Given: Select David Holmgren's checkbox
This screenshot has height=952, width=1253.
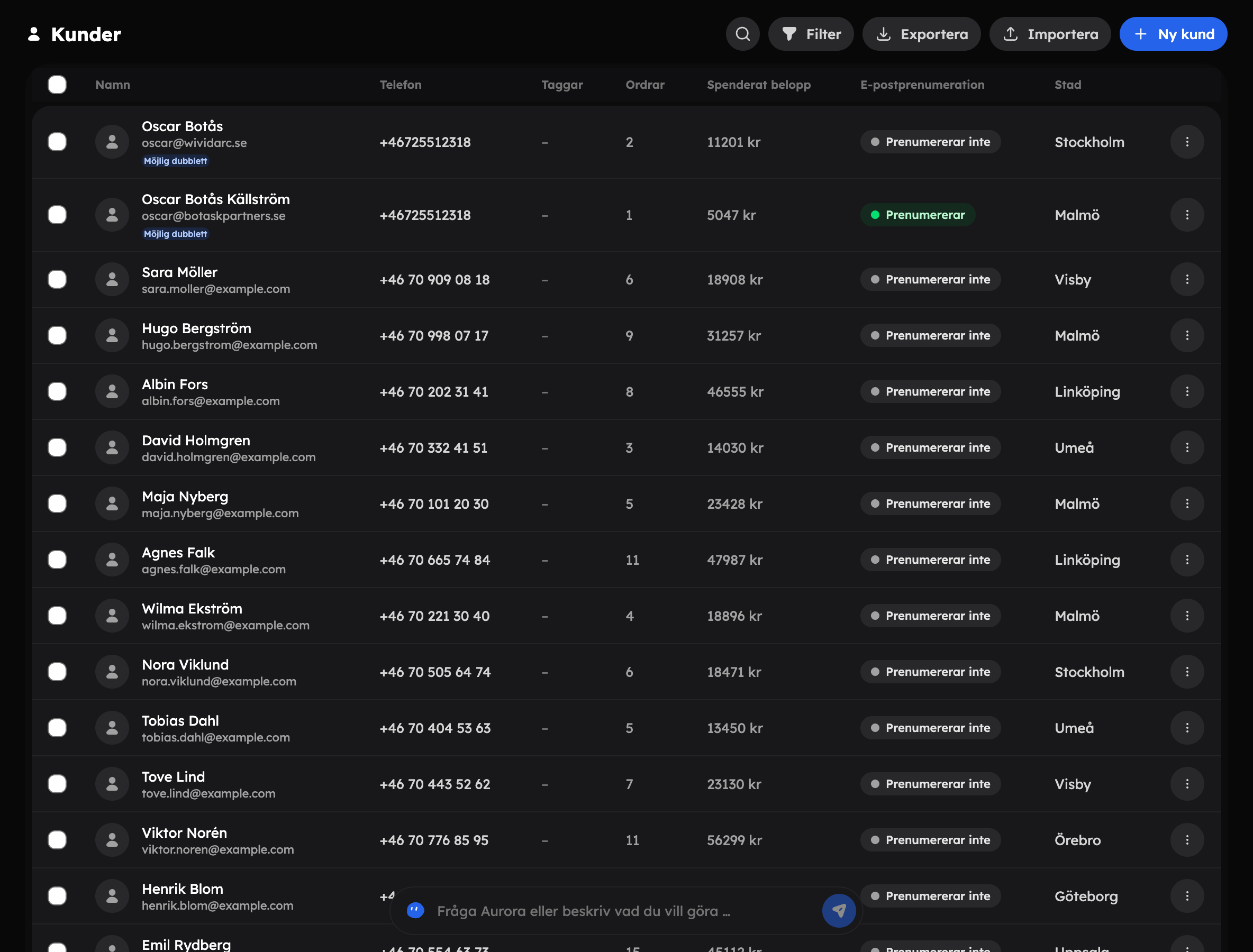Looking at the screenshot, I should (x=57, y=447).
